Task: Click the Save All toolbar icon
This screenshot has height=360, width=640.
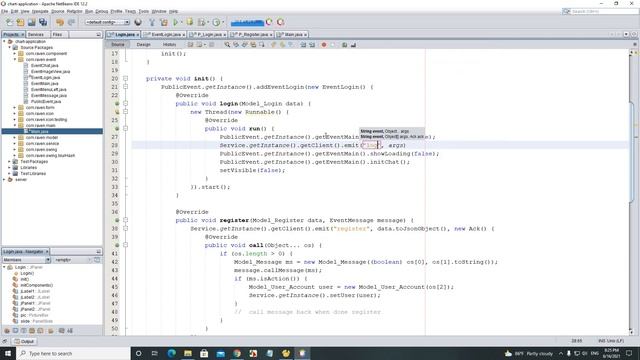Action: (43, 22)
